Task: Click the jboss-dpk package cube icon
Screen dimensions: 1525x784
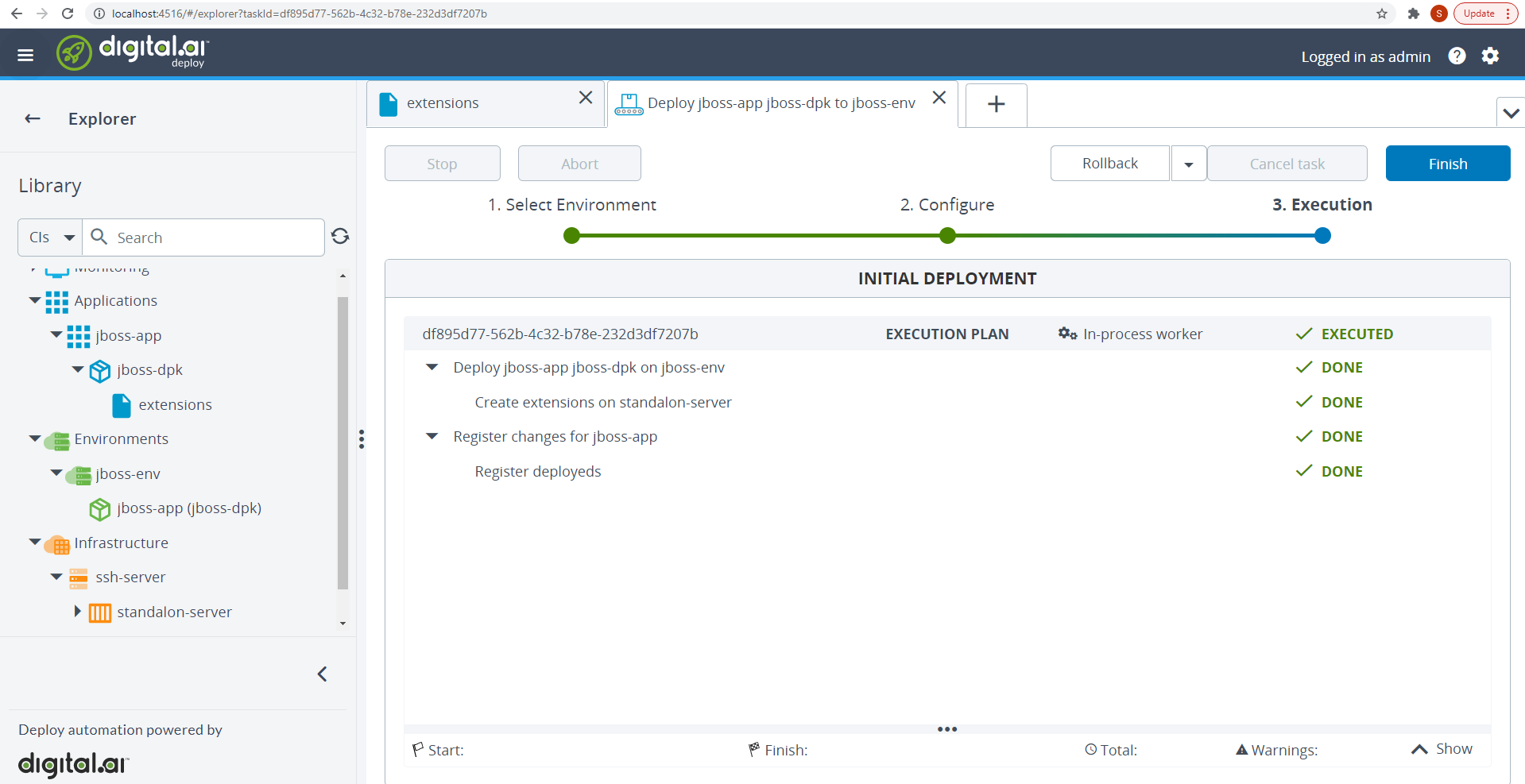Action: coord(99,371)
